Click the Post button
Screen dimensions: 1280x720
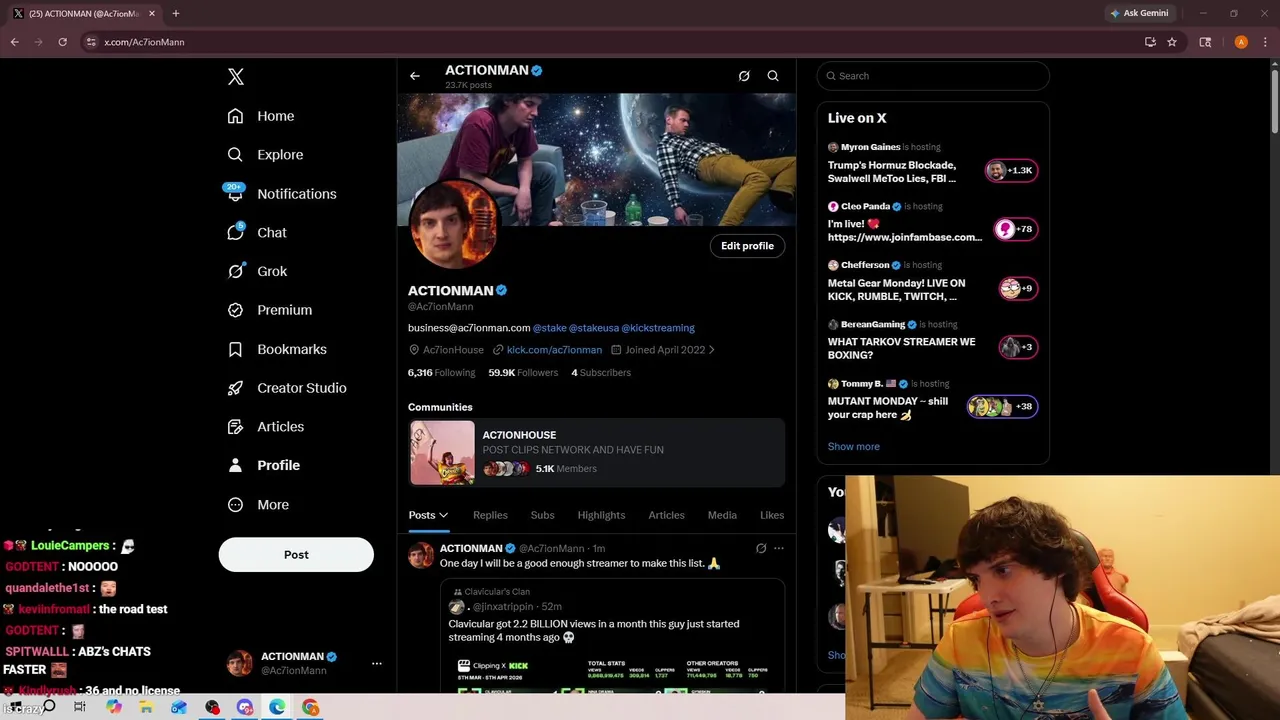296,555
